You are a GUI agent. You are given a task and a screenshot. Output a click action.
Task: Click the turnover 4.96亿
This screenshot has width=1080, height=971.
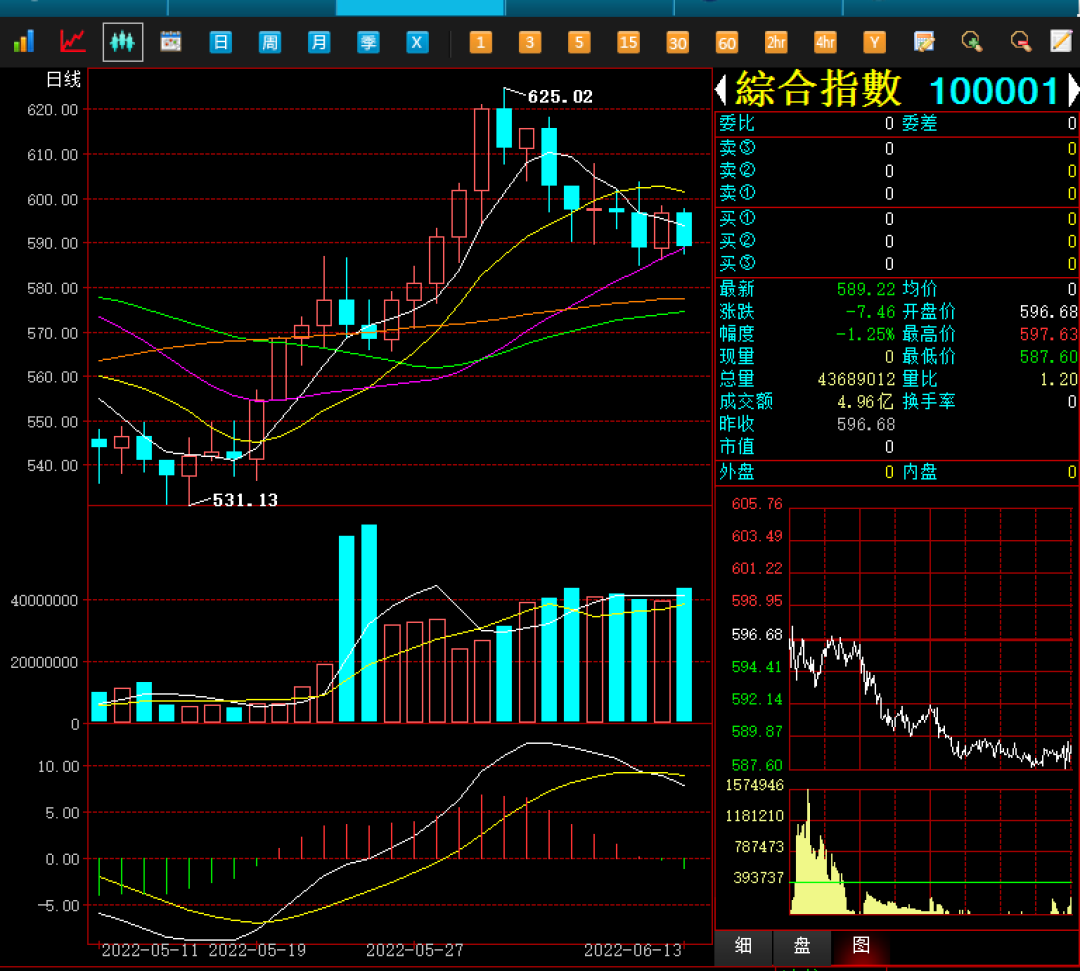865,401
